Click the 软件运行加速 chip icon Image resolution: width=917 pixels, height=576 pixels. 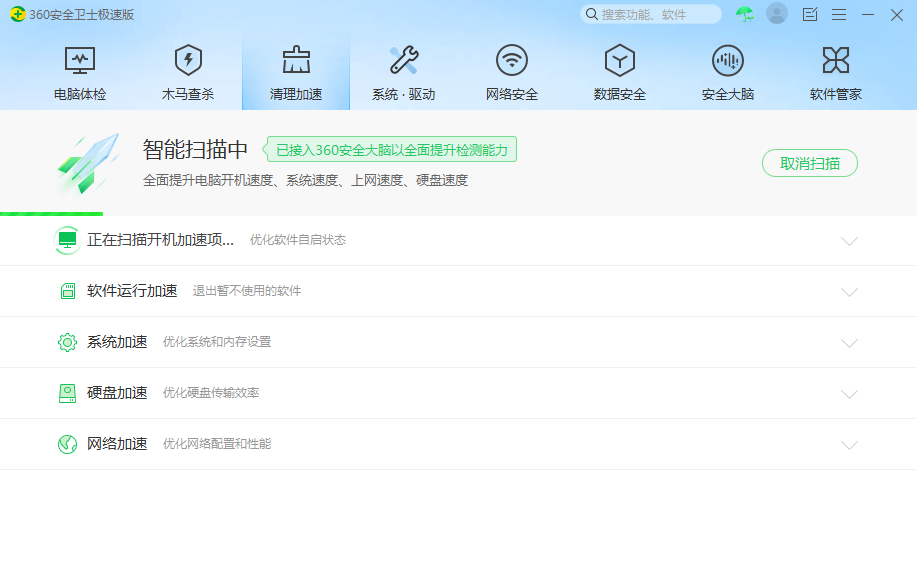click(68, 291)
